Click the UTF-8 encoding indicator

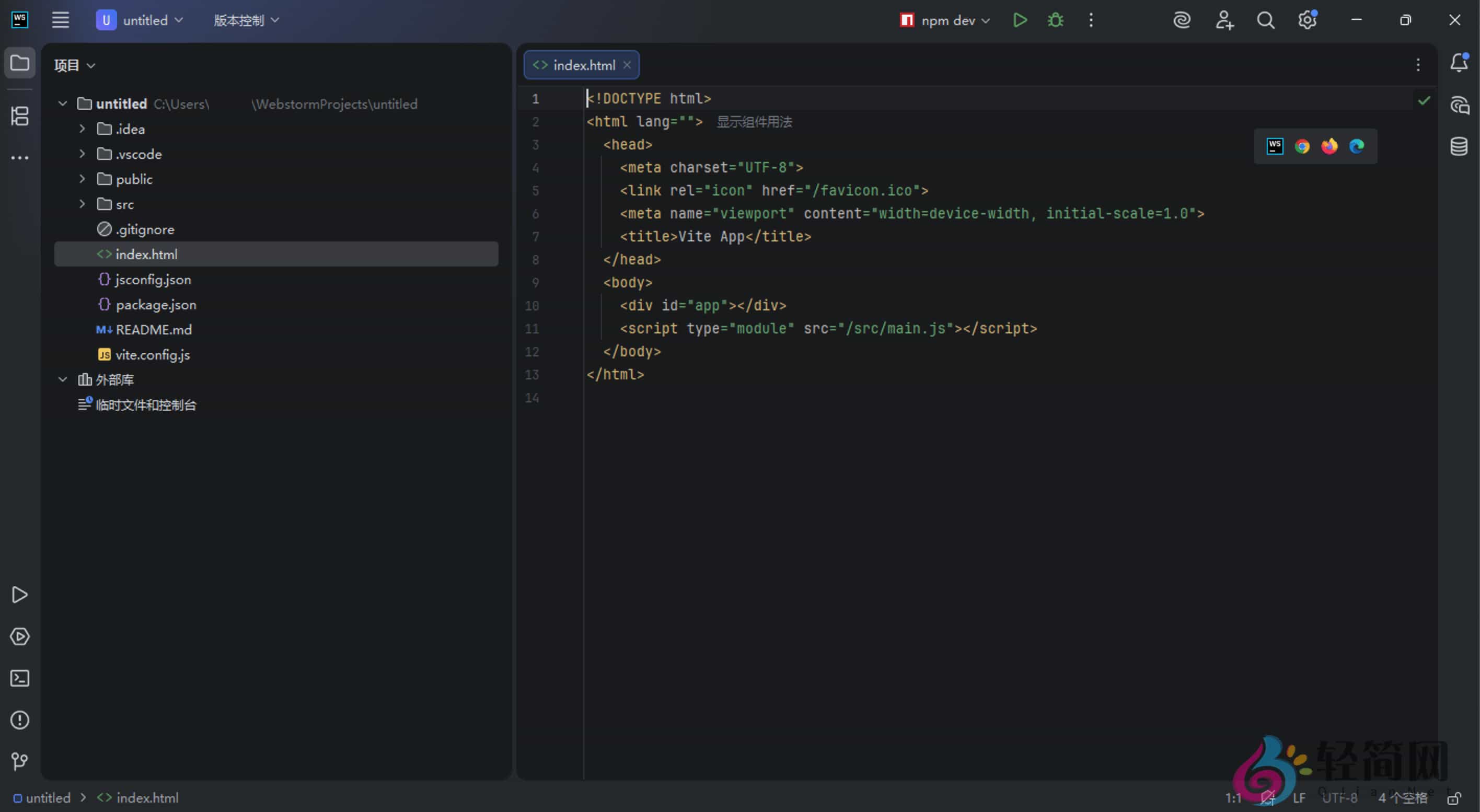[x=1341, y=798]
